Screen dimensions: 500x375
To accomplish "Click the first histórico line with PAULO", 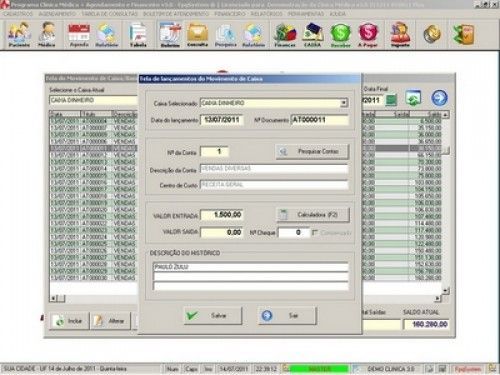I will [x=251, y=267].
